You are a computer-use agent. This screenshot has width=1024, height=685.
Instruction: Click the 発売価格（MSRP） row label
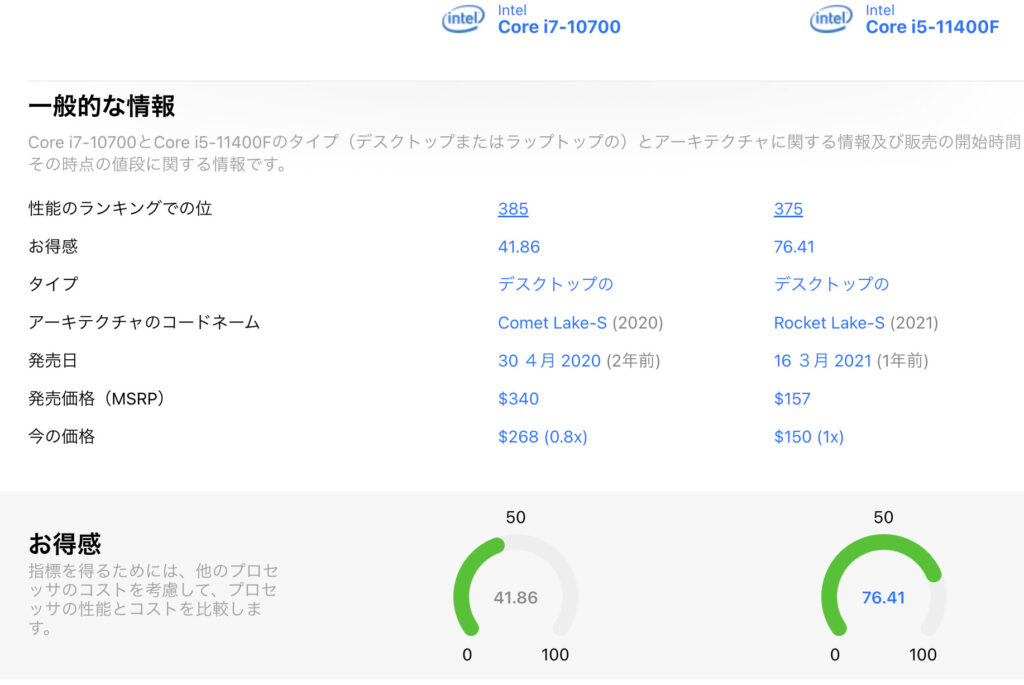click(96, 398)
